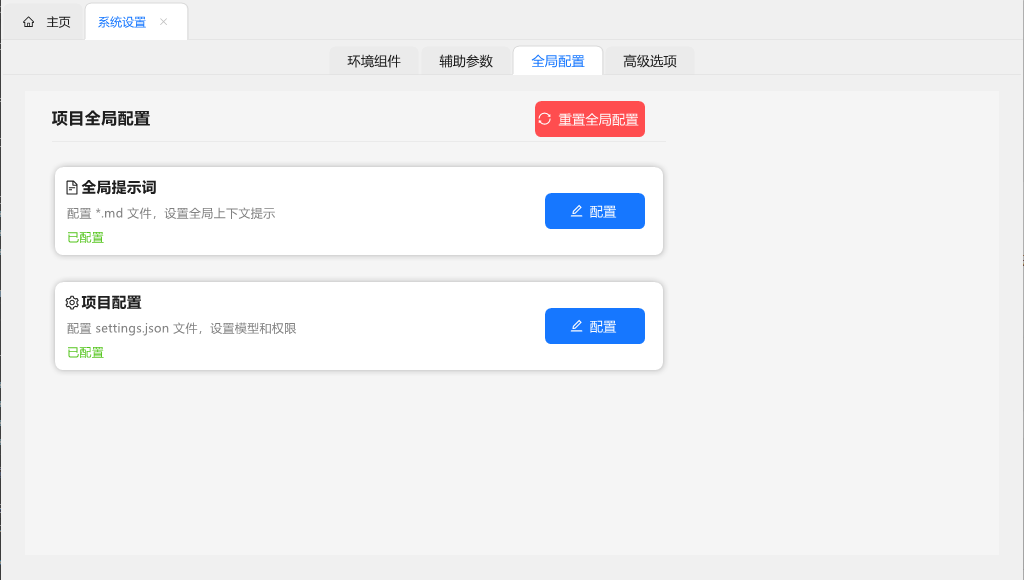Open the 高级选项 tab

click(x=648, y=60)
